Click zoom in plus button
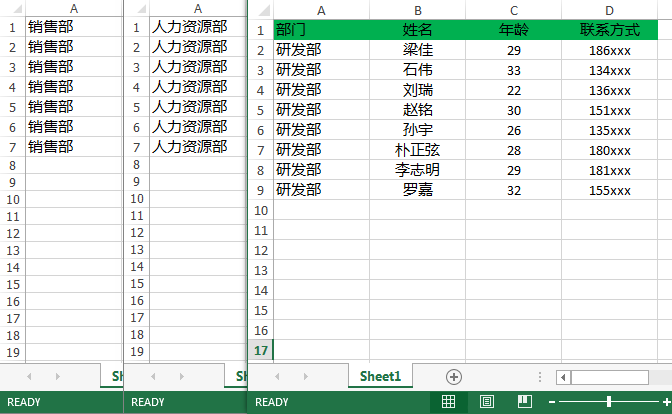 coord(666,402)
